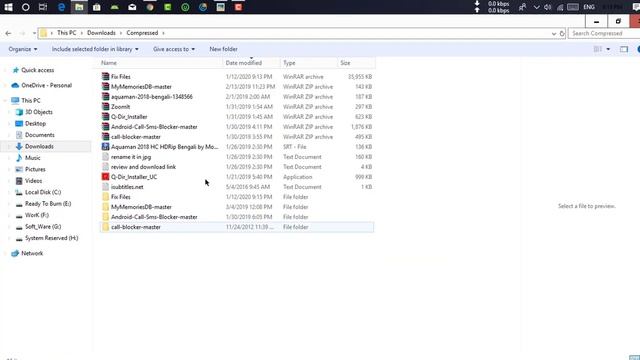Focus the Search Compressed box

(x=604, y=33)
